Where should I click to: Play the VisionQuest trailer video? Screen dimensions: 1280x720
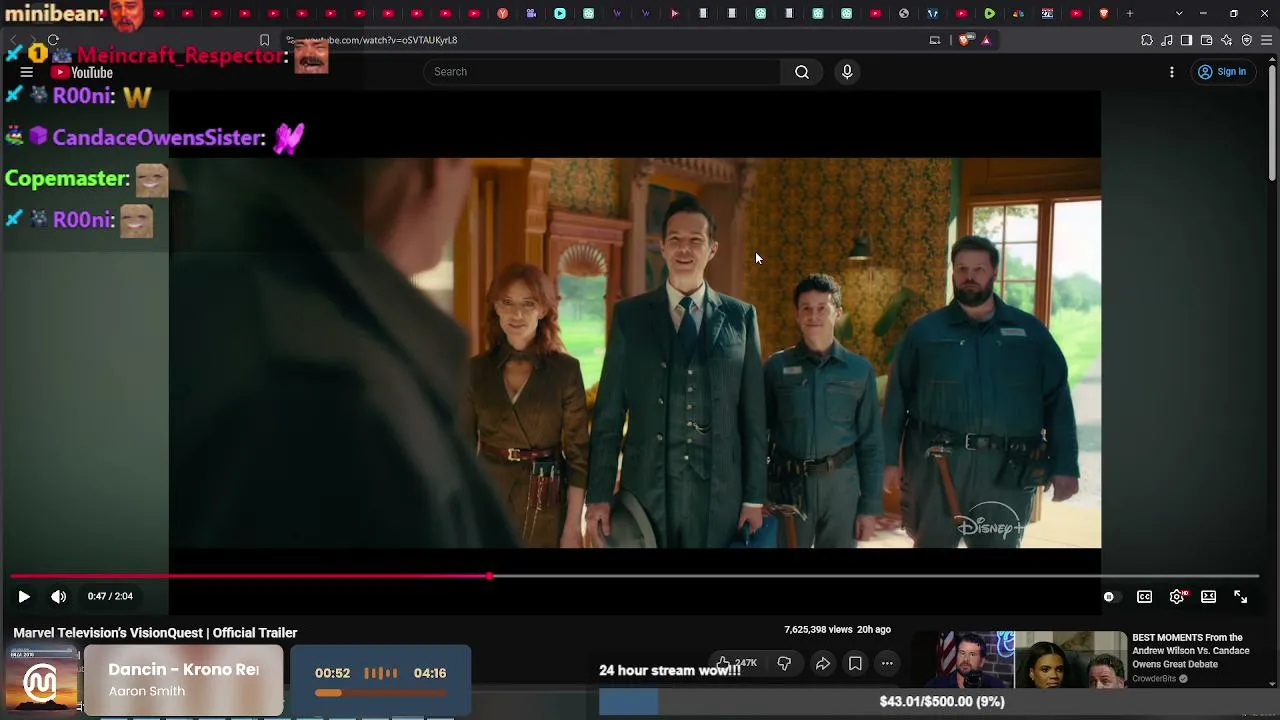(24, 597)
